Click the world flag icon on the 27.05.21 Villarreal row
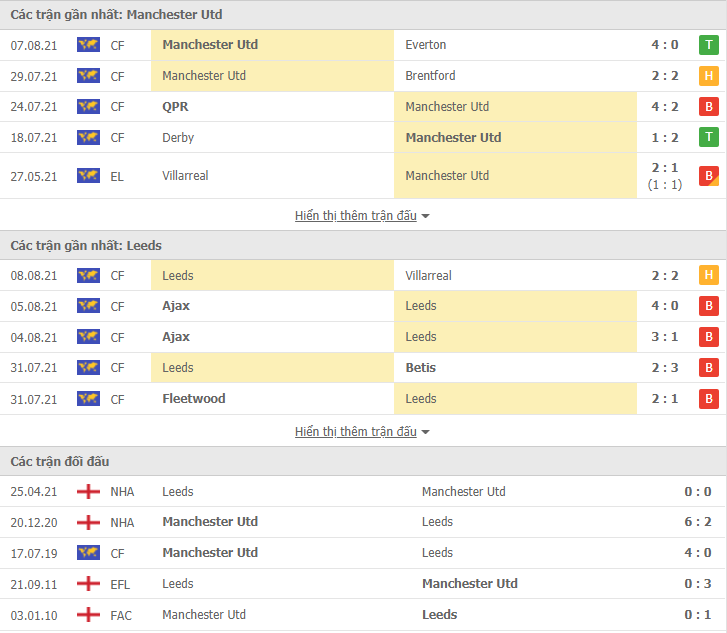Viewport: 727px width, 633px height. (88, 176)
